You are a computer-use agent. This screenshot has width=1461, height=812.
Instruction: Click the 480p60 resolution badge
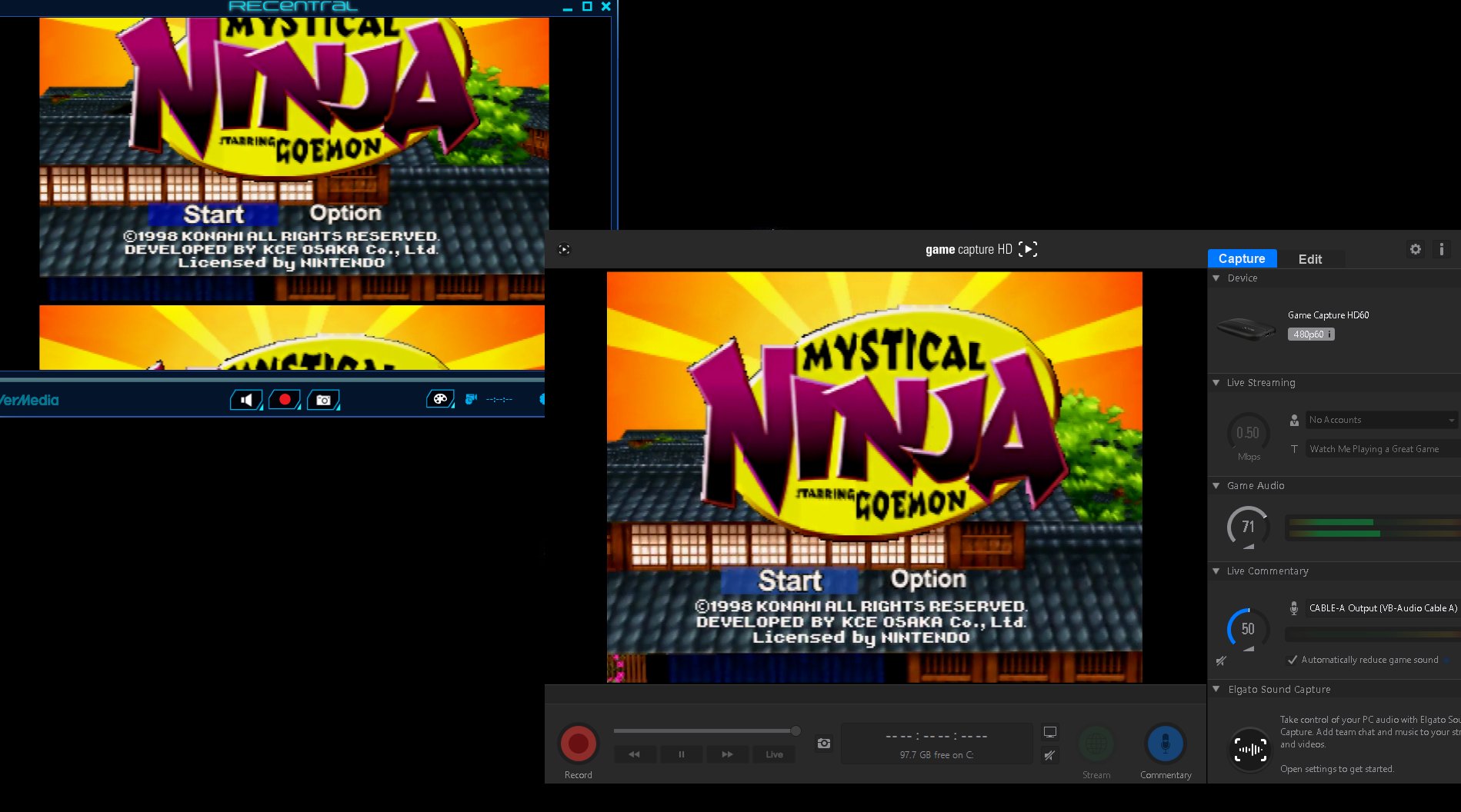(x=1311, y=334)
